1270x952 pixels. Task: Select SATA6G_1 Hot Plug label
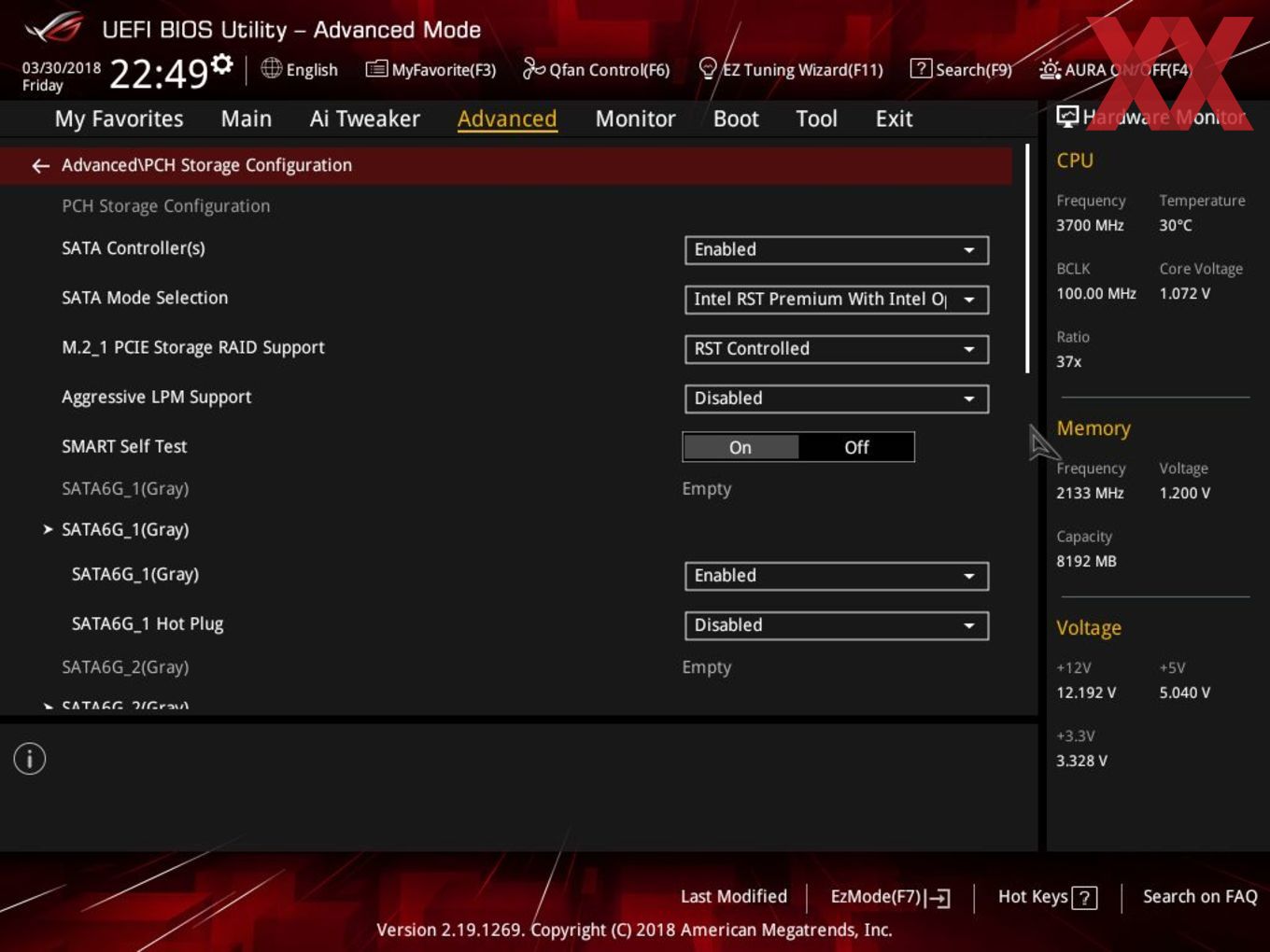coord(148,623)
